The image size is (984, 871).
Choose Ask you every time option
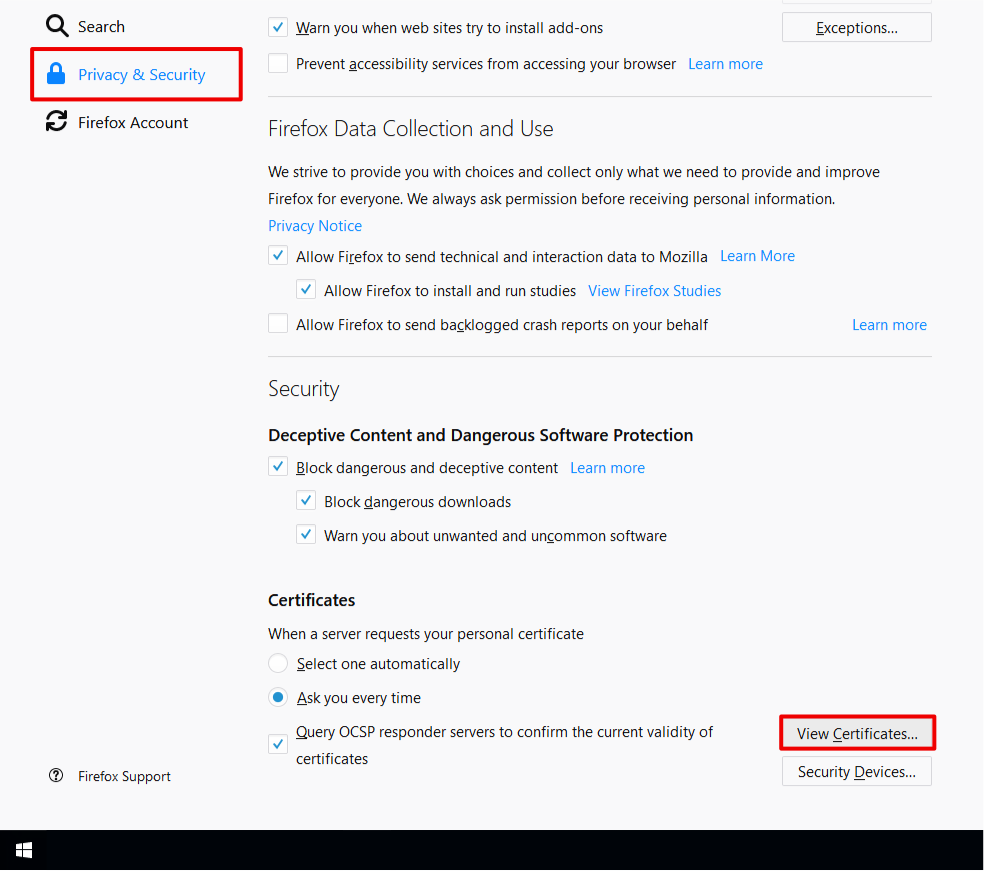(x=278, y=697)
